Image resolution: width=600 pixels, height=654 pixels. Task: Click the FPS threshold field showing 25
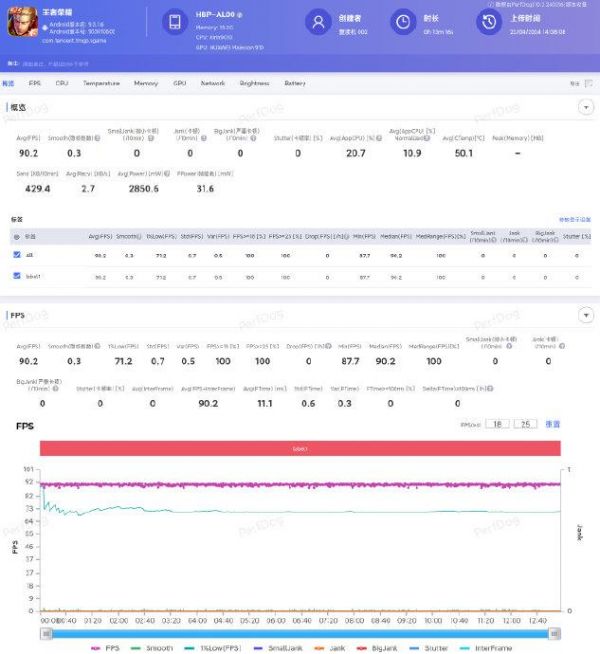click(x=526, y=425)
